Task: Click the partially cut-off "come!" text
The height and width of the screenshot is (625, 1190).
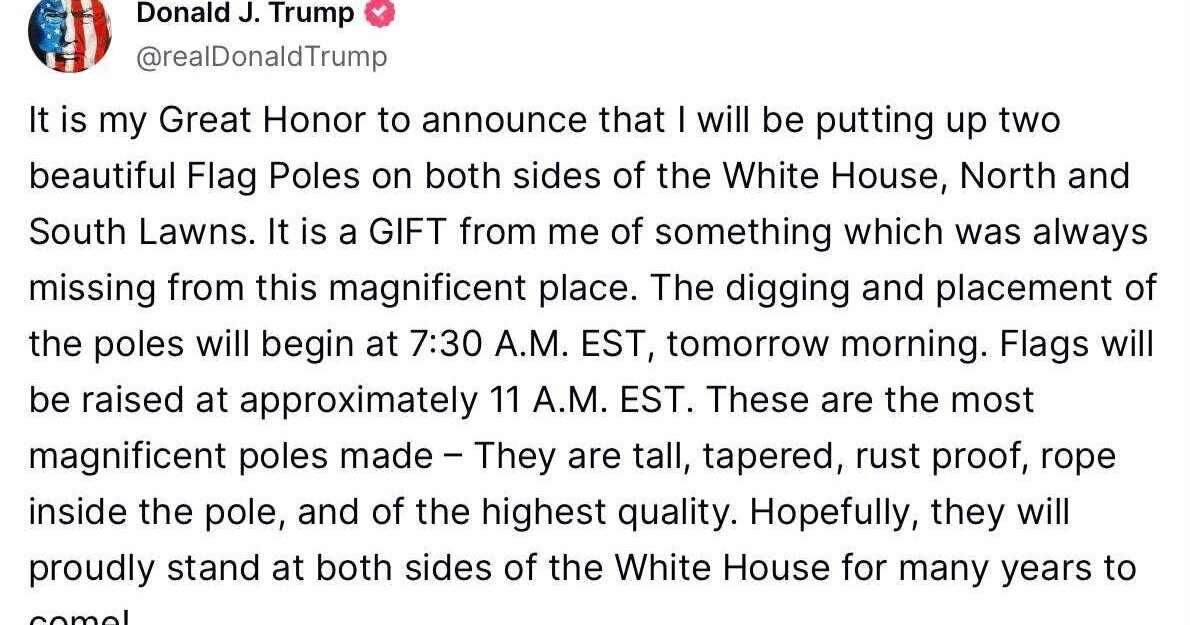Action: pos(79,617)
